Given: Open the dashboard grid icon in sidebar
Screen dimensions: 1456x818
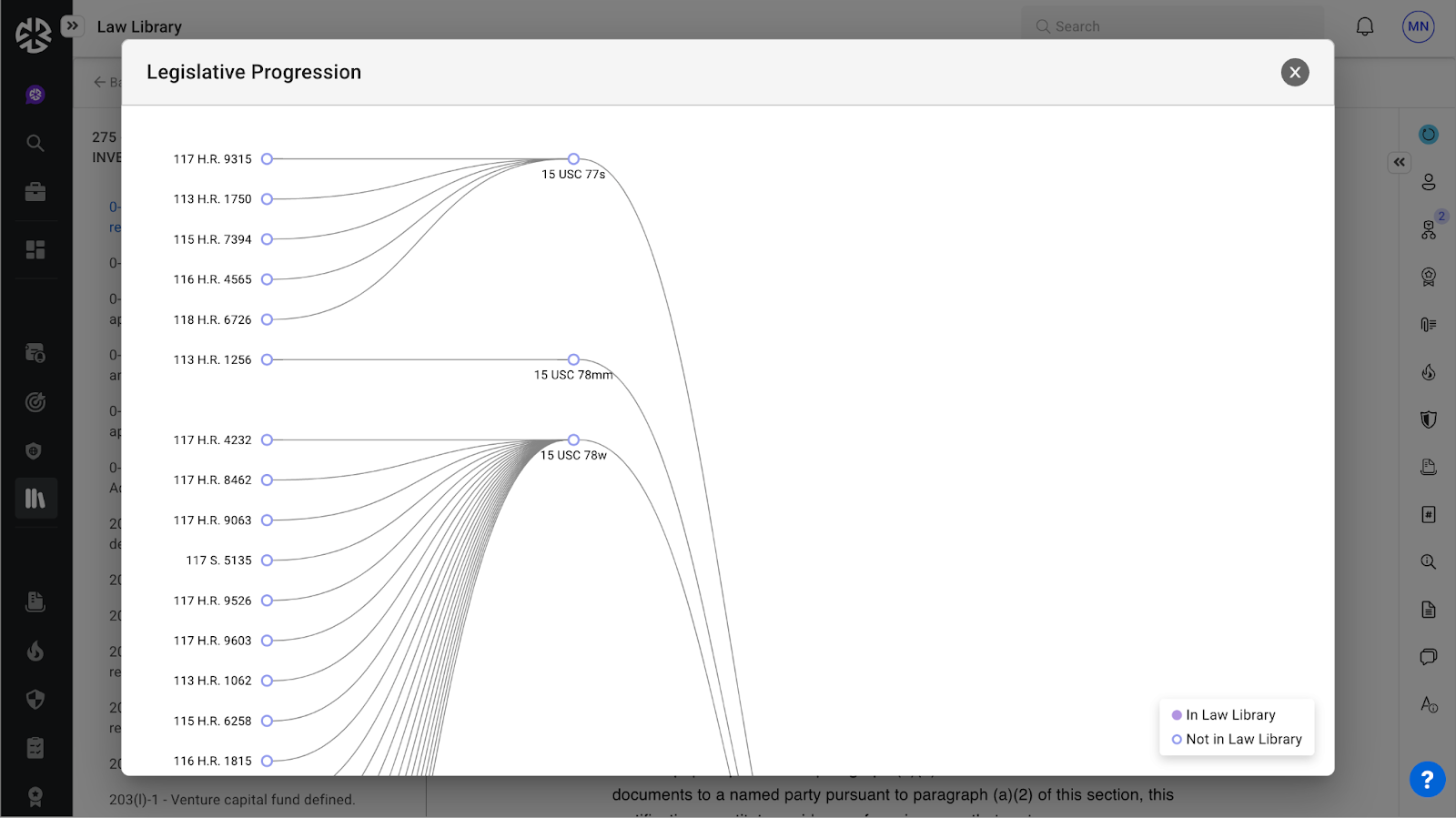Looking at the screenshot, I should pyautogui.click(x=35, y=249).
